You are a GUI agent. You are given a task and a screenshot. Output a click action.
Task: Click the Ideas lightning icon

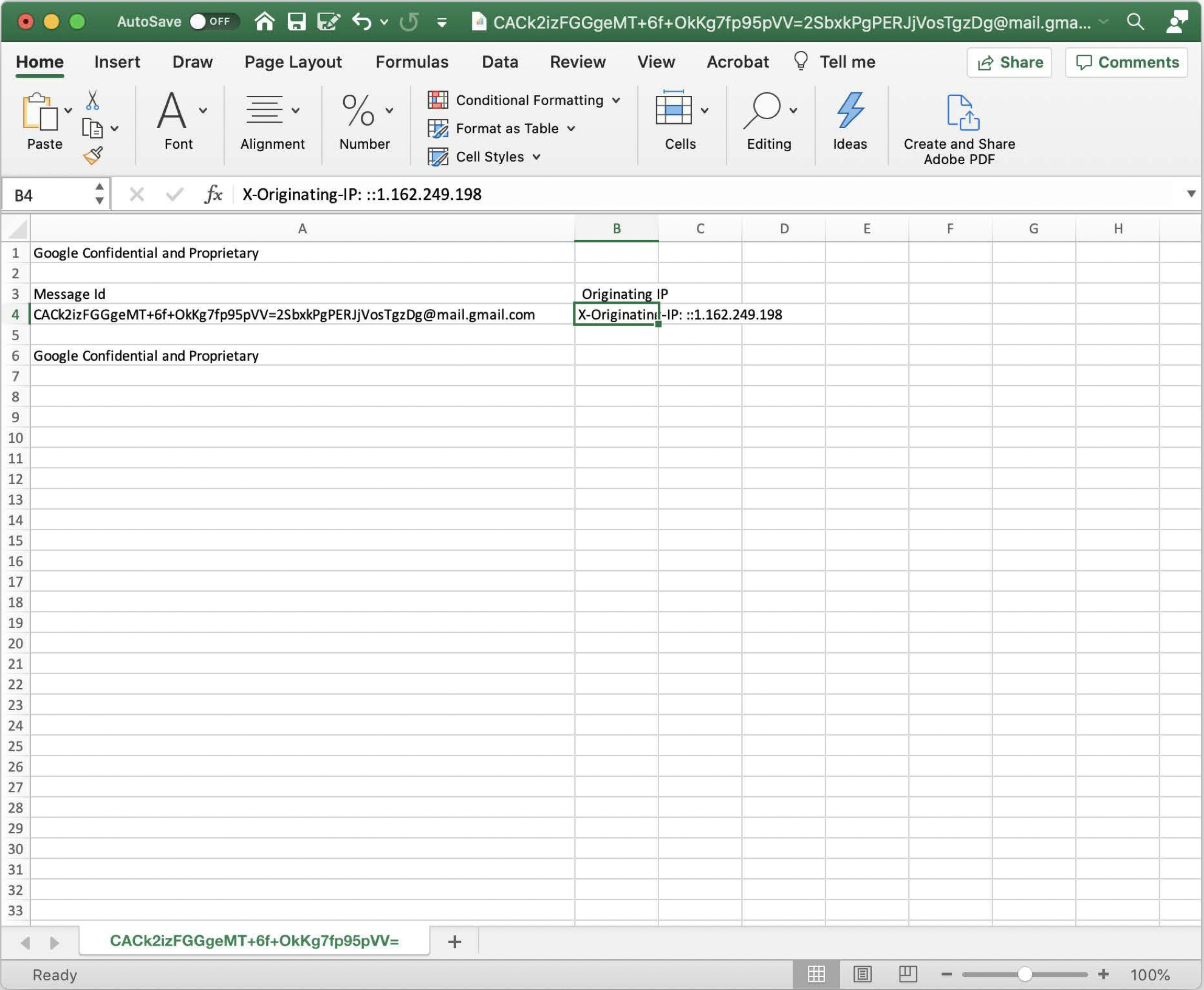(x=849, y=121)
